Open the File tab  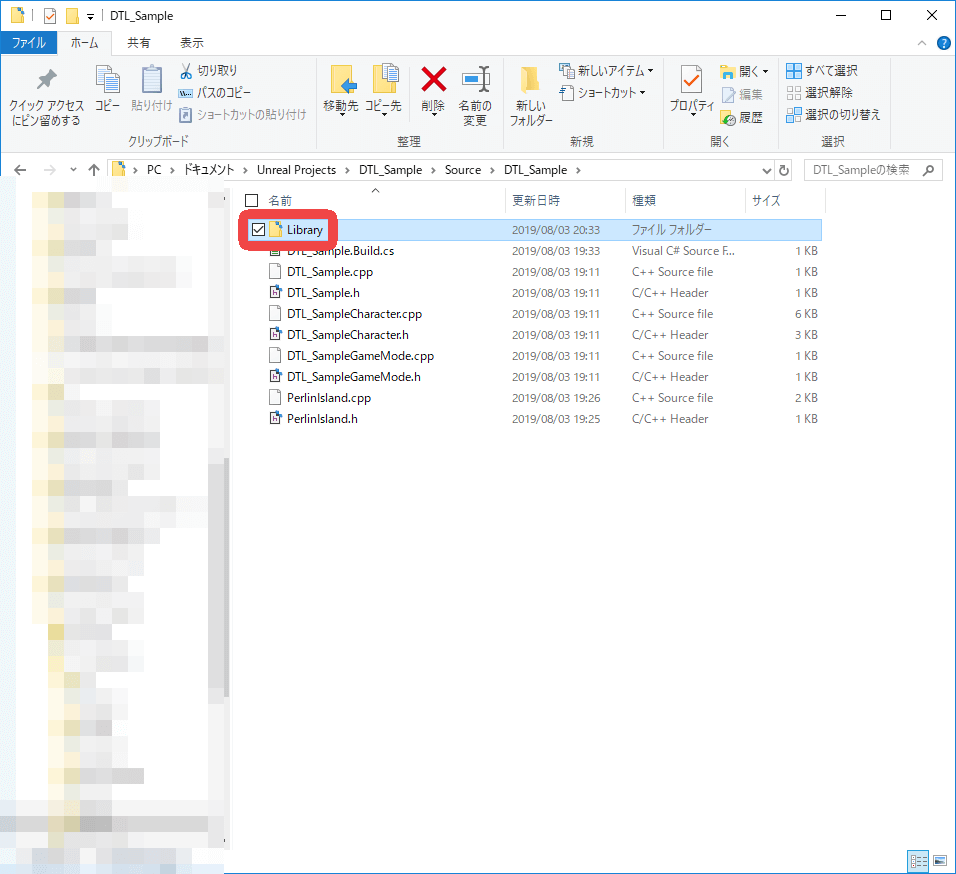[x=28, y=43]
